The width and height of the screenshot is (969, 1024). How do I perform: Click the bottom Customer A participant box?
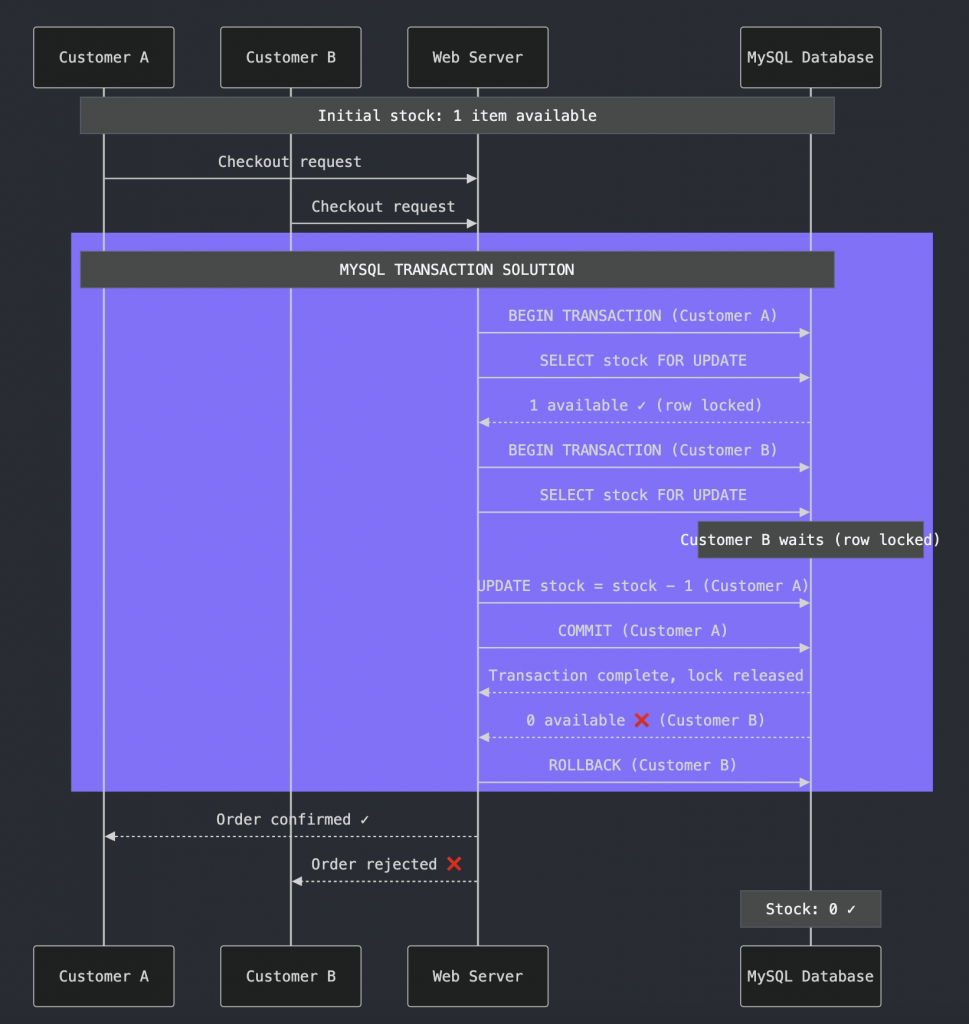pyautogui.click(x=104, y=976)
